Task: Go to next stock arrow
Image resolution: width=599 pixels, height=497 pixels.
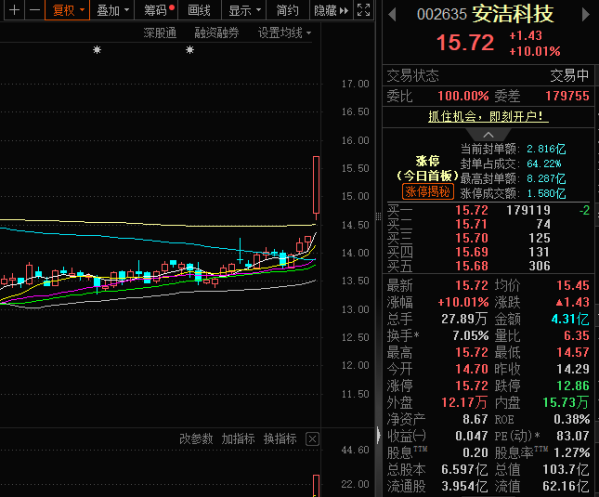Action: 586,15
